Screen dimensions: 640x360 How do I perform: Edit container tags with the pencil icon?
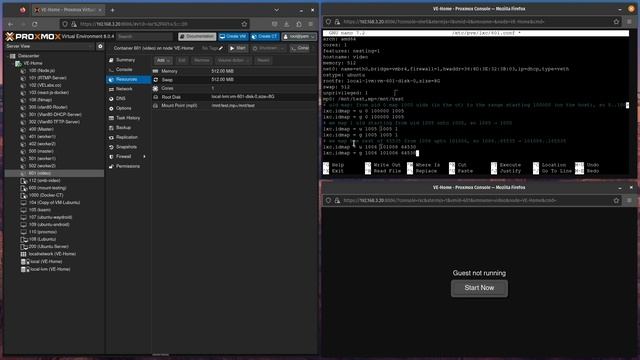[x=221, y=48]
